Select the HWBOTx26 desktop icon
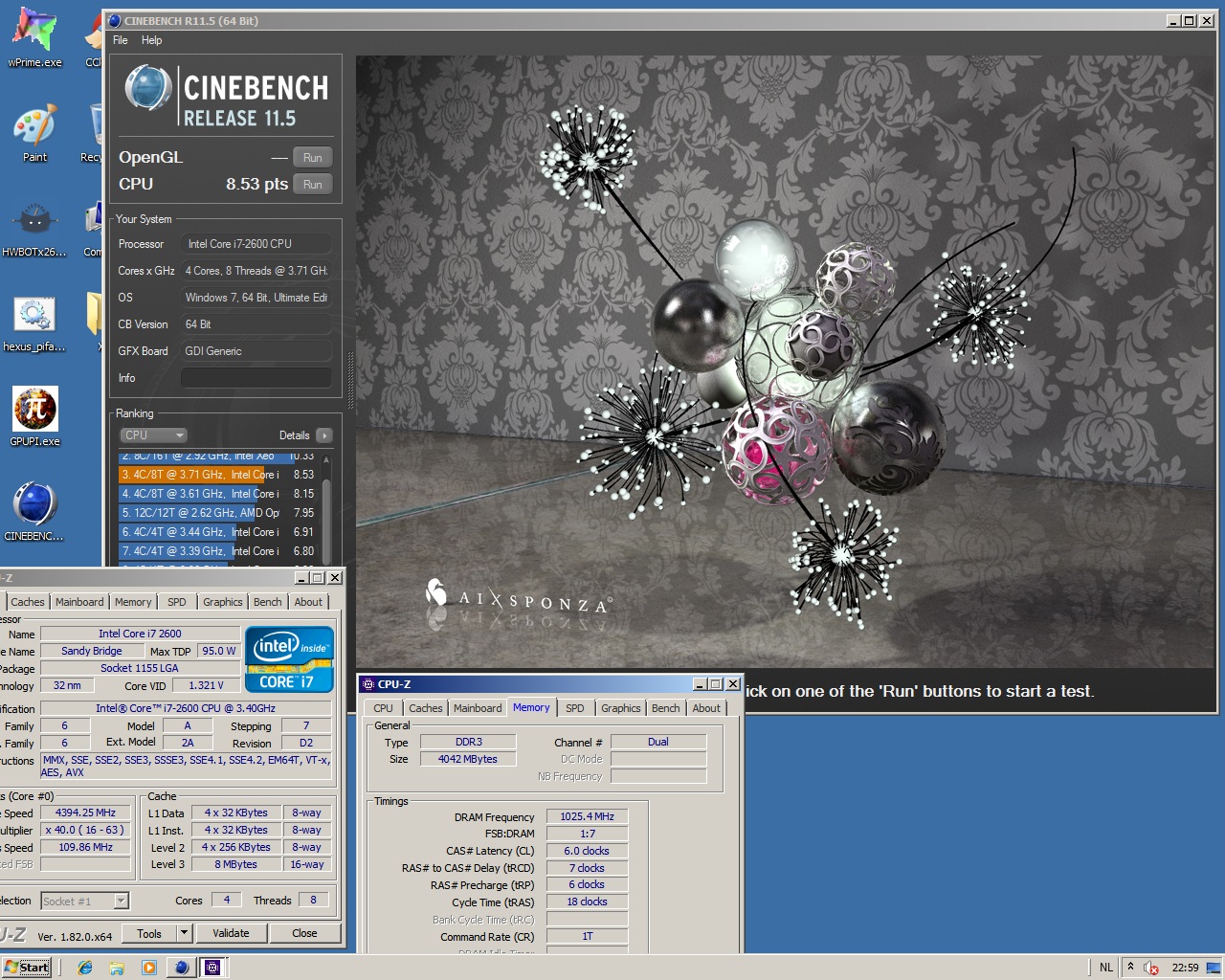The width and height of the screenshot is (1225, 980). (34, 230)
